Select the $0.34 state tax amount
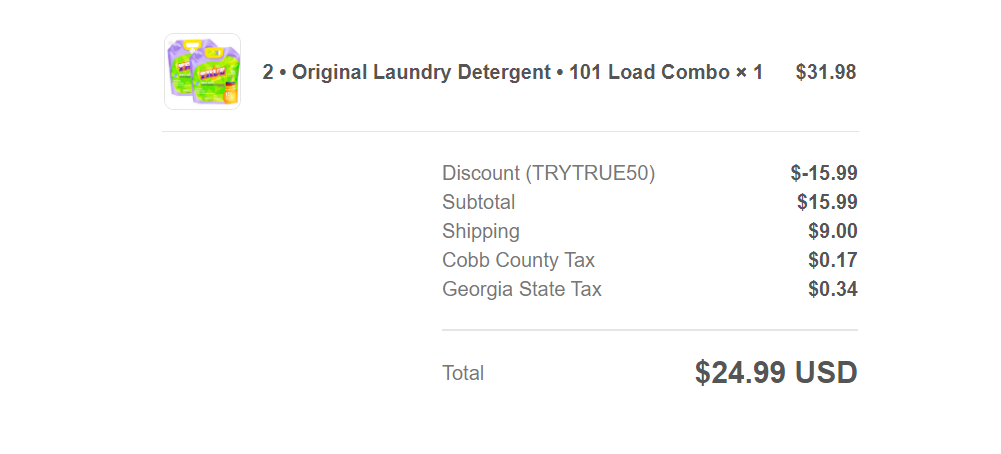Screen dimensions: 1001x454 pos(832,289)
